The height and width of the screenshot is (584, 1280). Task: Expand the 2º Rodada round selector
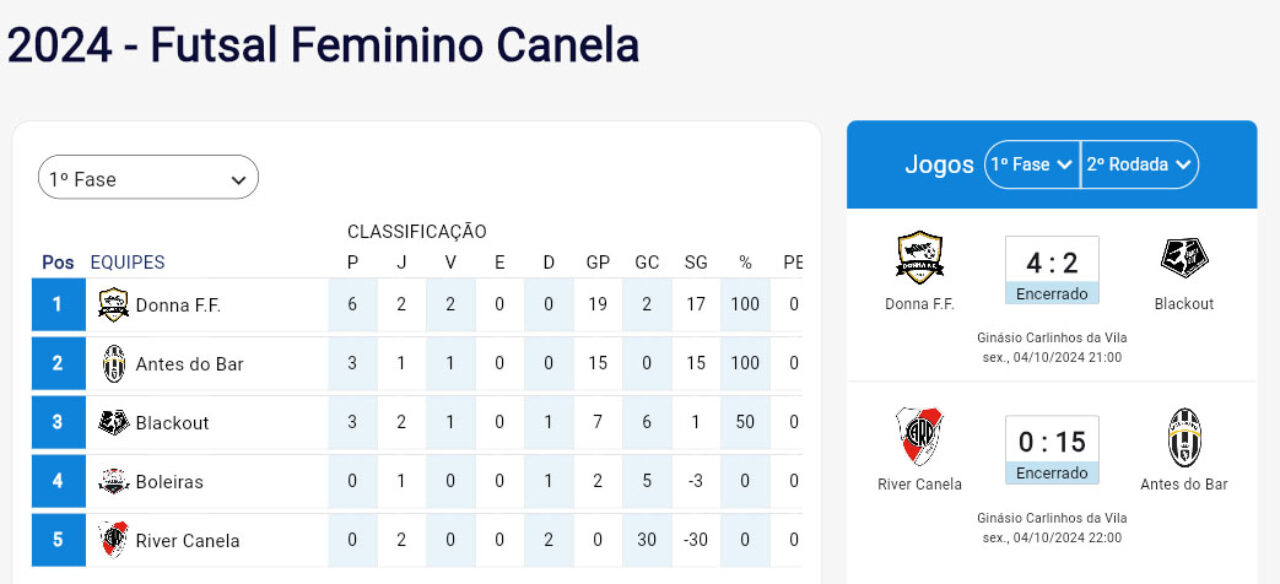click(1140, 164)
